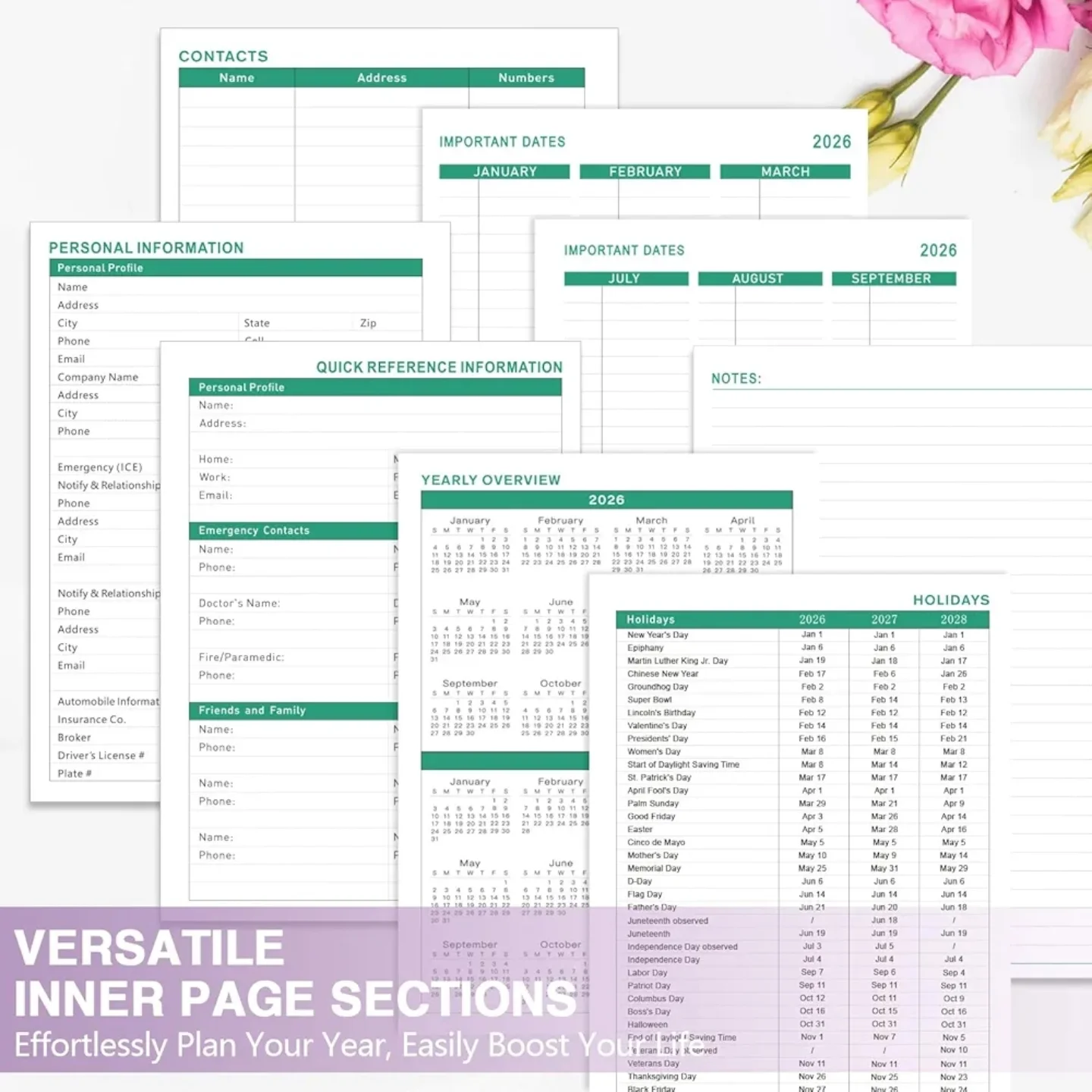Click the 2026 banner in Yearly Overview

[x=606, y=500]
